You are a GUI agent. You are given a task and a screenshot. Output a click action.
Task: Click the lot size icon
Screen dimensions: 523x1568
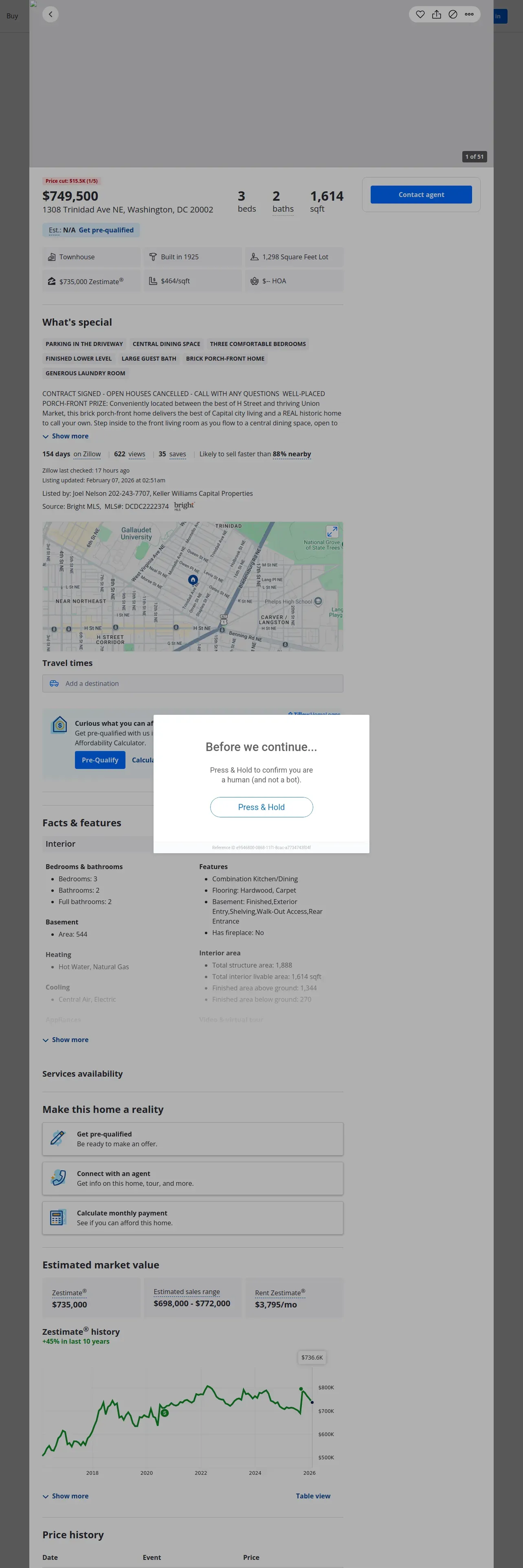point(255,257)
